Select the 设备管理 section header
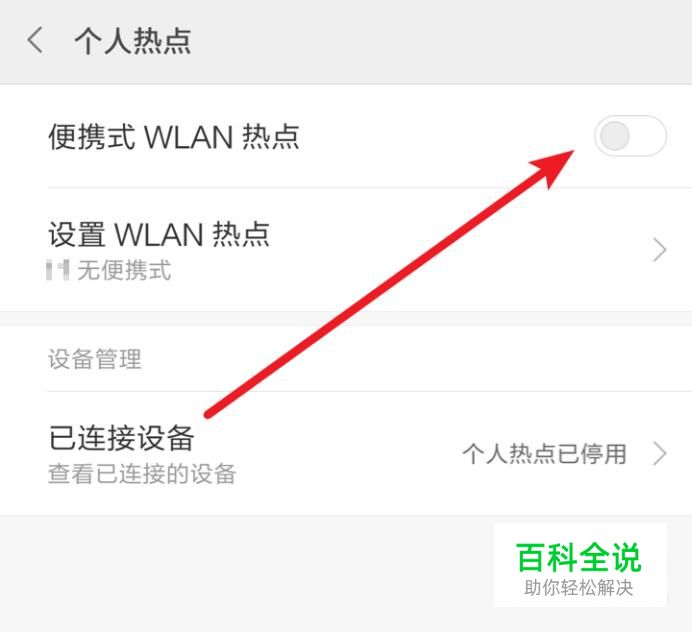This screenshot has width=692, height=632. (x=95, y=359)
